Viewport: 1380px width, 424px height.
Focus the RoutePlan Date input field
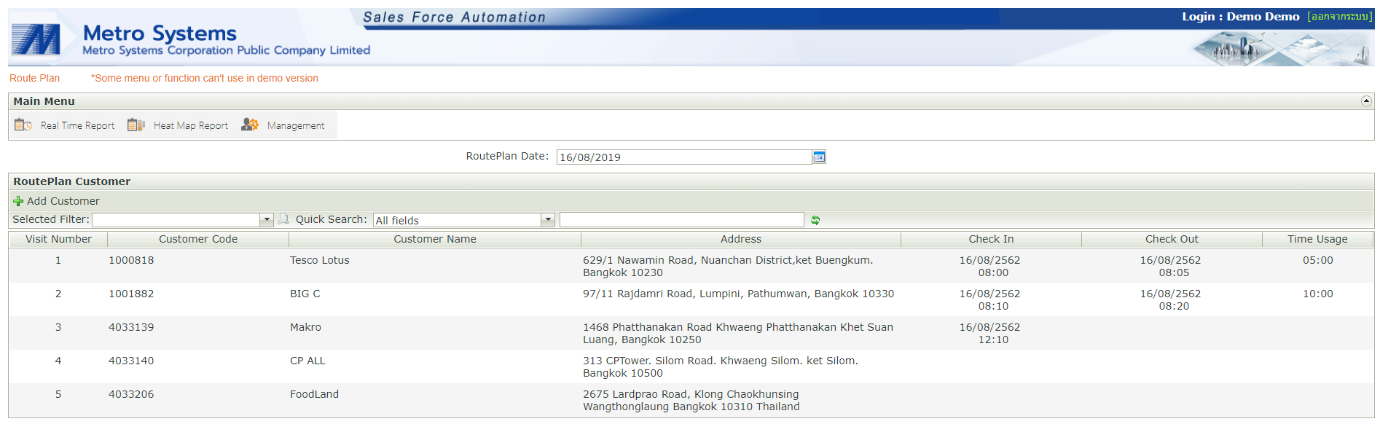[x=684, y=157]
